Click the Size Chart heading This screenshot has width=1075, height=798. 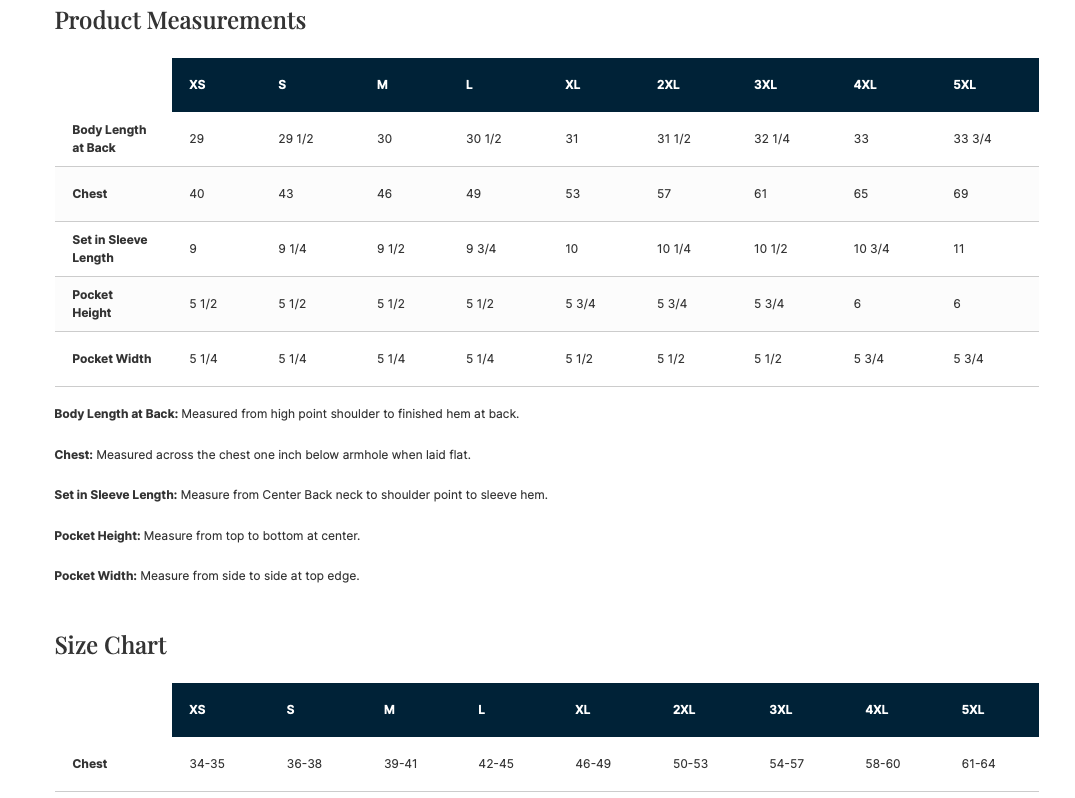110,645
